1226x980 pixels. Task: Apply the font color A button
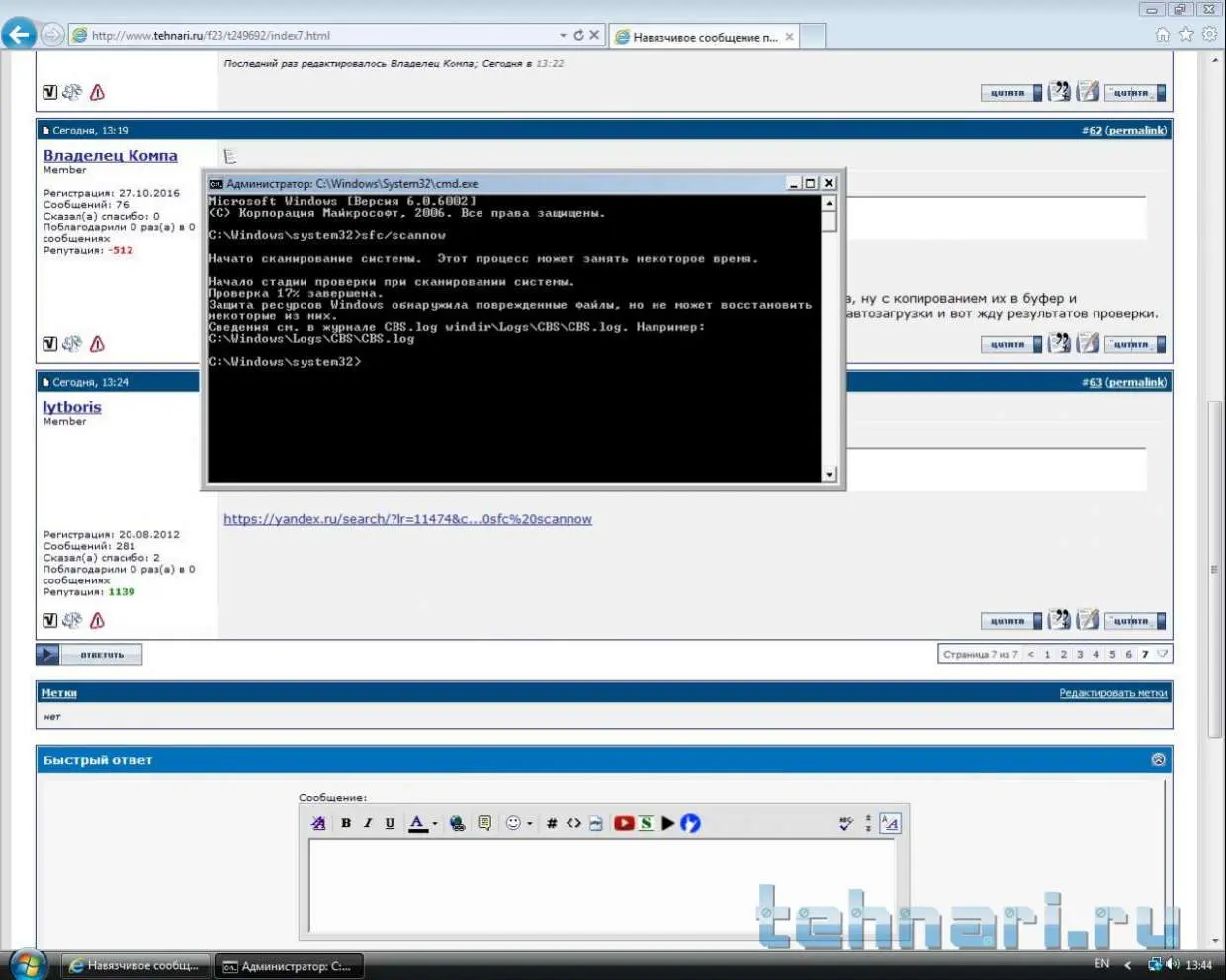pos(417,823)
